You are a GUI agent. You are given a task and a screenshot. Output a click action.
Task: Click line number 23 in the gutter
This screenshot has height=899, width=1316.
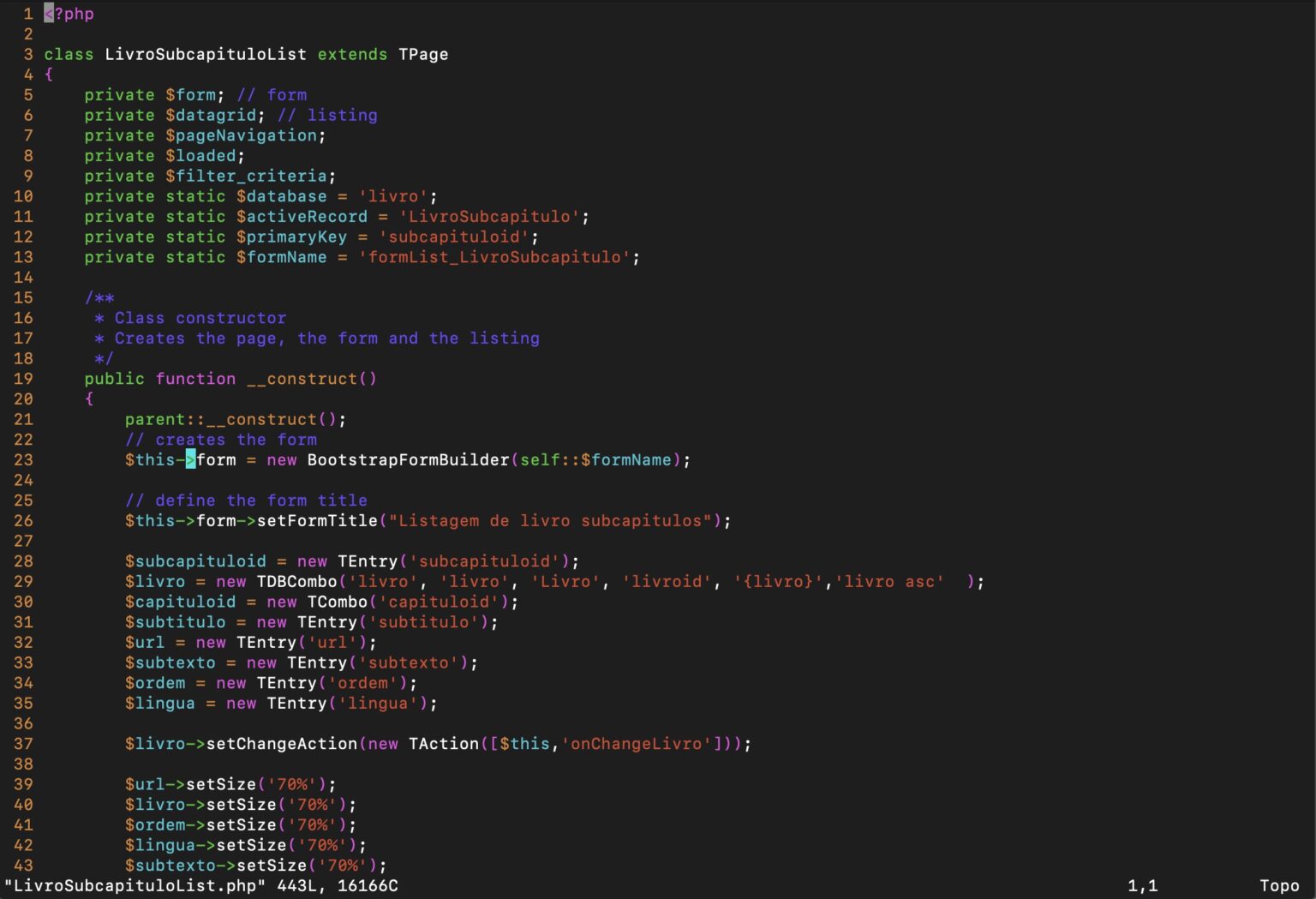[23, 460]
